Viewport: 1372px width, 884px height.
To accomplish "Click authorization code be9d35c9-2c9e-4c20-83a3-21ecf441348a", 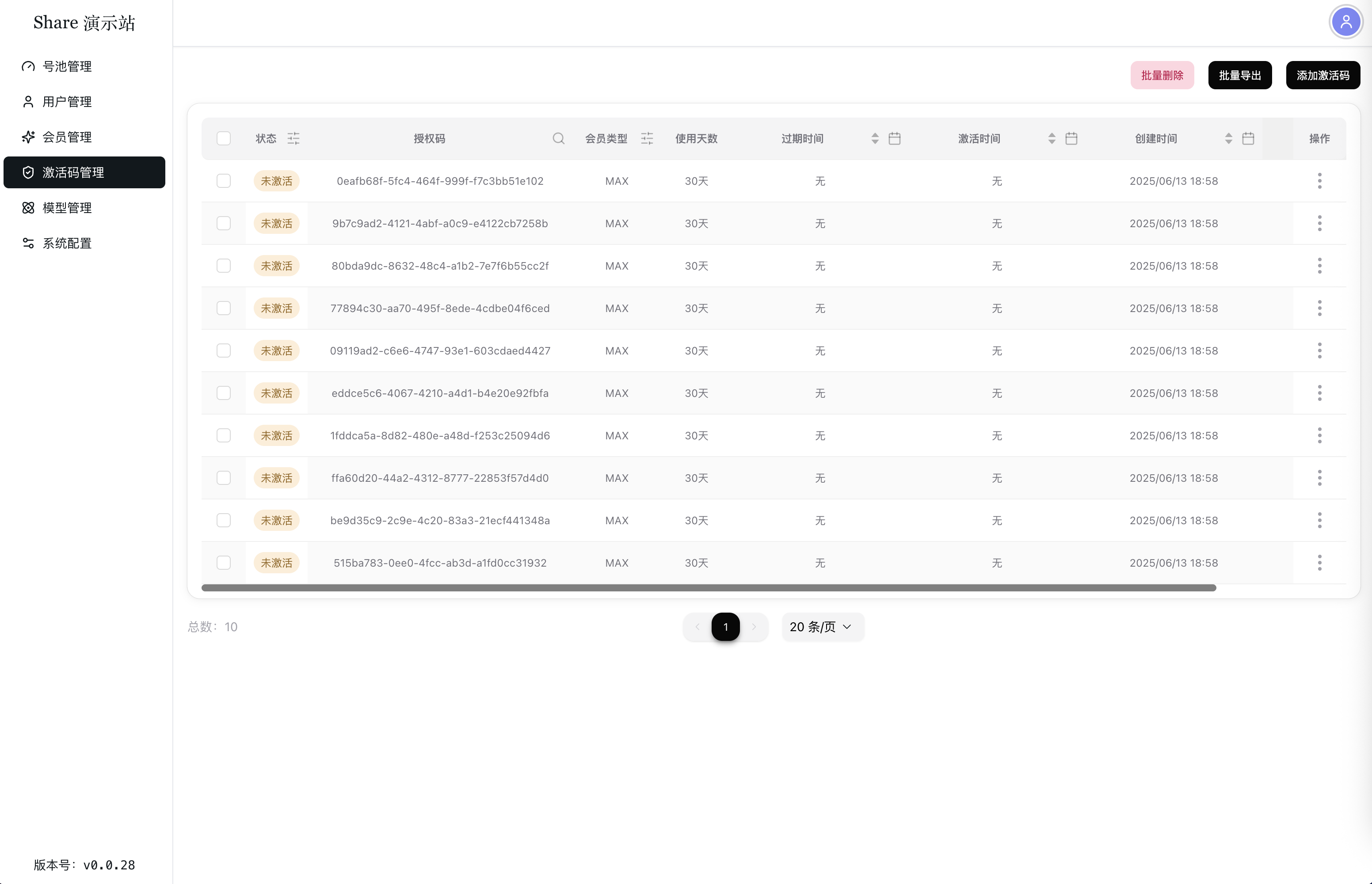I will [x=440, y=521].
